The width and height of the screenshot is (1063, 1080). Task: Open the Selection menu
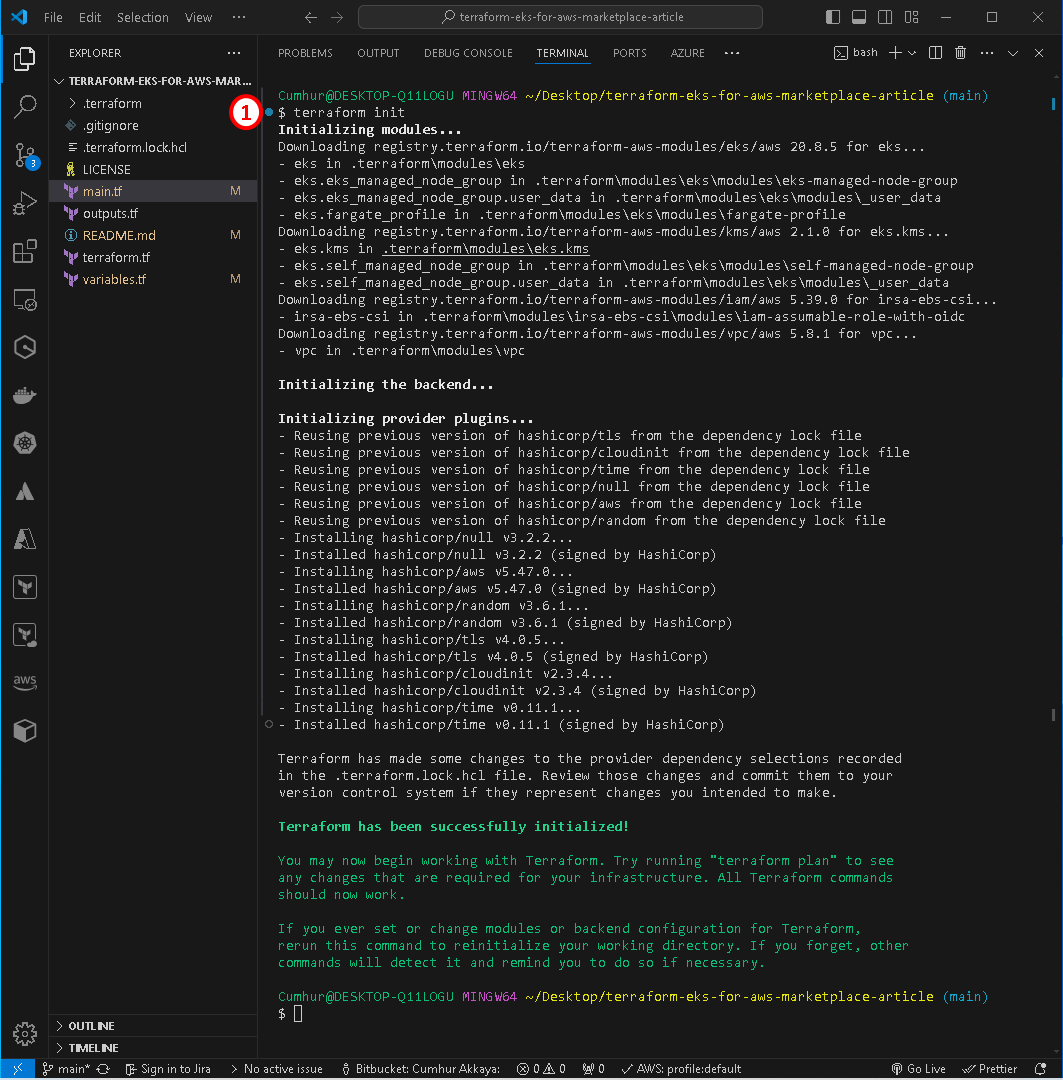[143, 17]
